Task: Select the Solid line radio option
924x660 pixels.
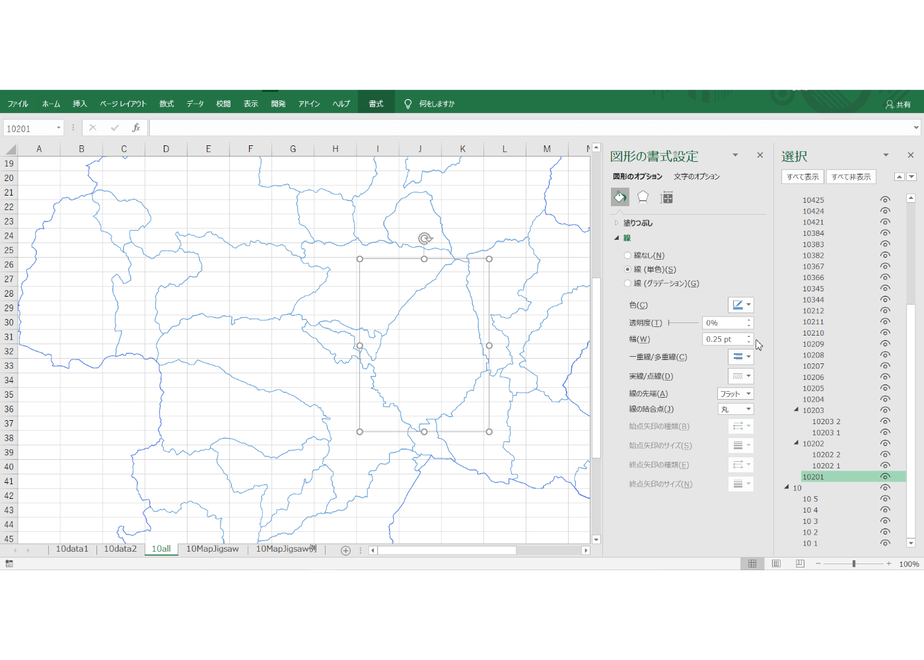Action: tap(628, 269)
